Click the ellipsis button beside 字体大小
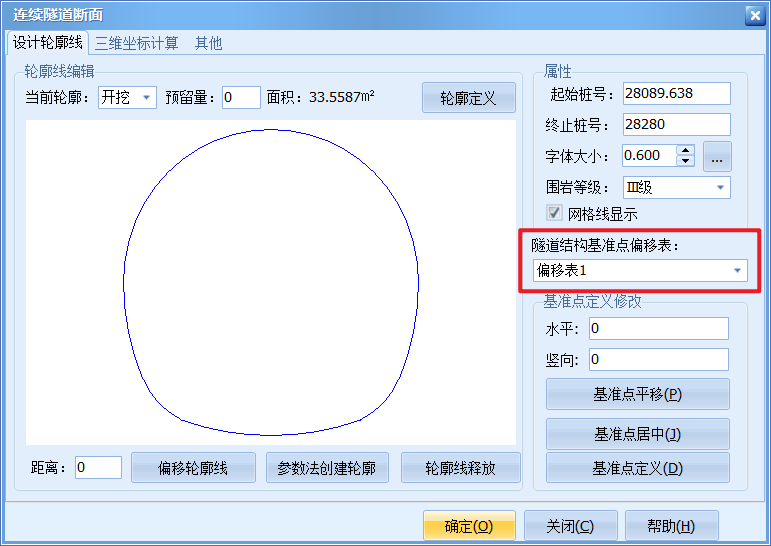 [x=717, y=156]
